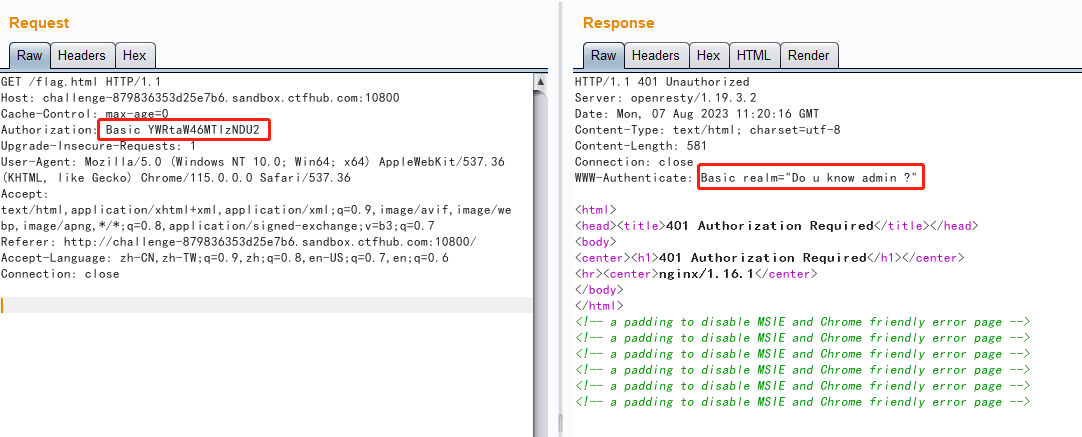Click the empty line below the request
The height and width of the screenshot is (437, 1082).
pos(266,305)
